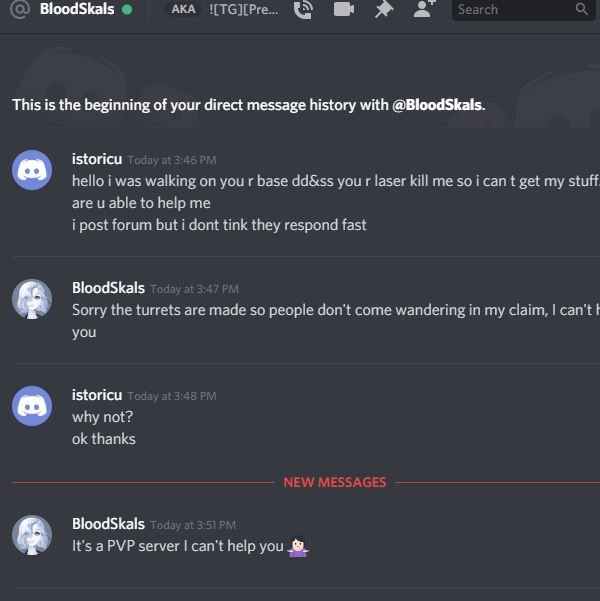Click the search magnifier icon
This screenshot has width=600, height=601.
(x=581, y=9)
